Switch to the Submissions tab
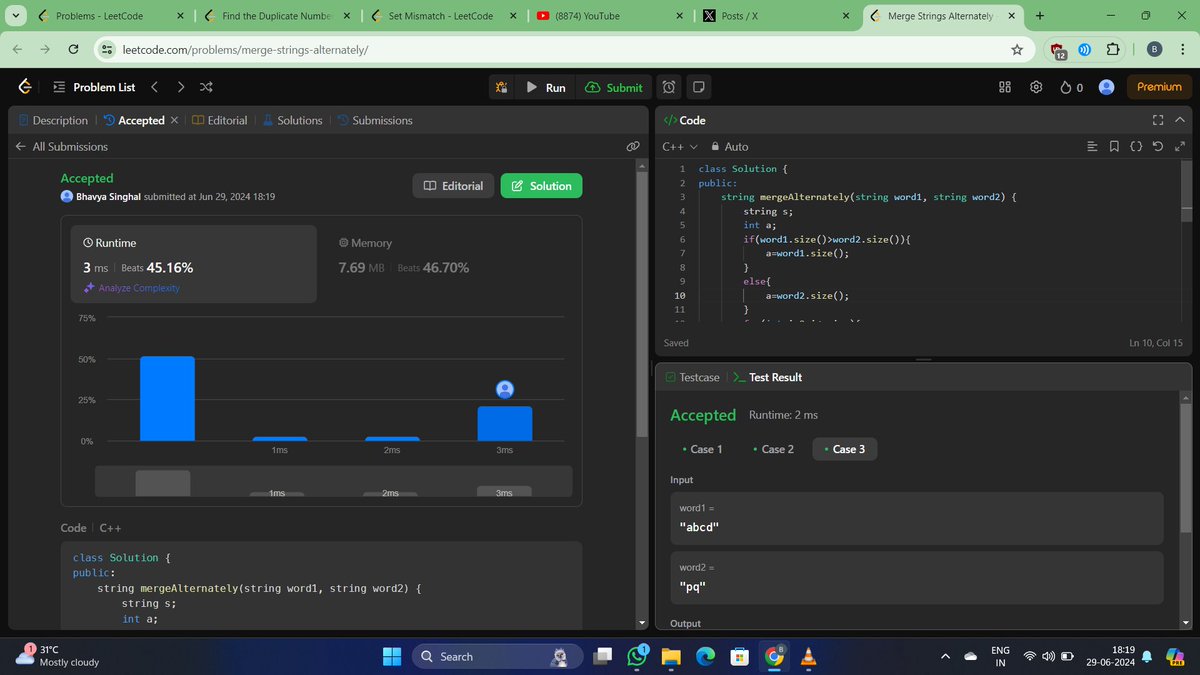Viewport: 1200px width, 675px height. click(x=374, y=120)
